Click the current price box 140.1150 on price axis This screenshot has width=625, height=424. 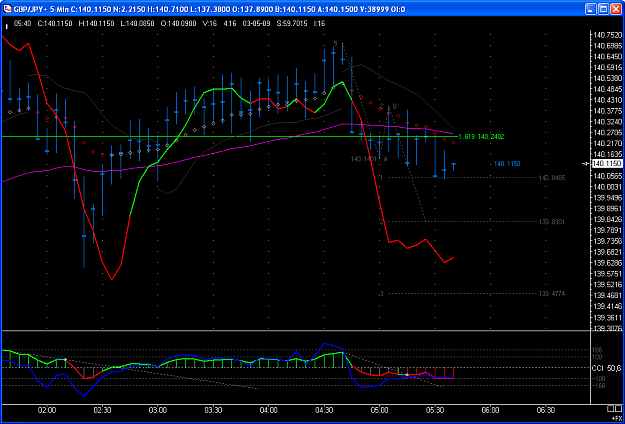point(606,164)
